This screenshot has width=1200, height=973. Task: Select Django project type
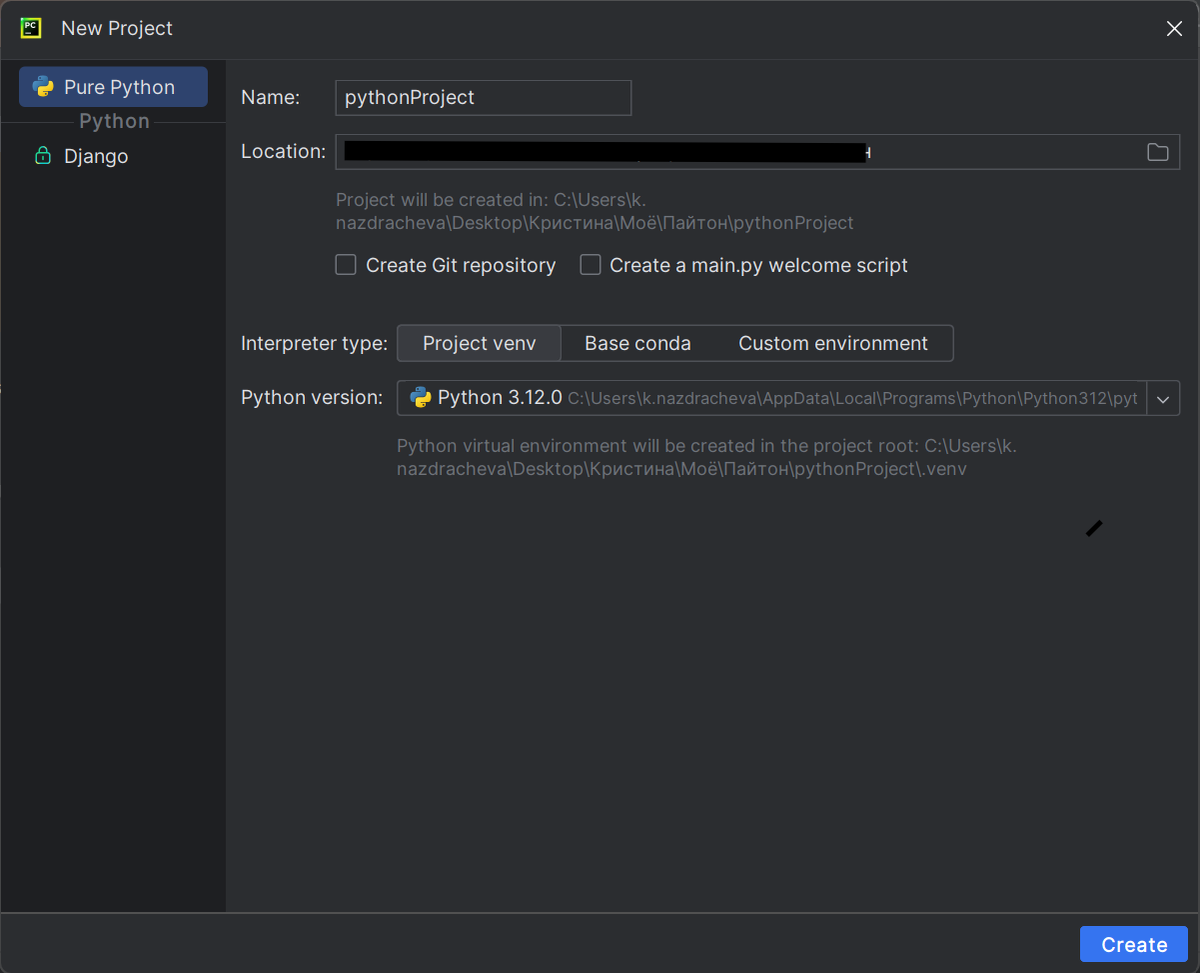coord(113,156)
